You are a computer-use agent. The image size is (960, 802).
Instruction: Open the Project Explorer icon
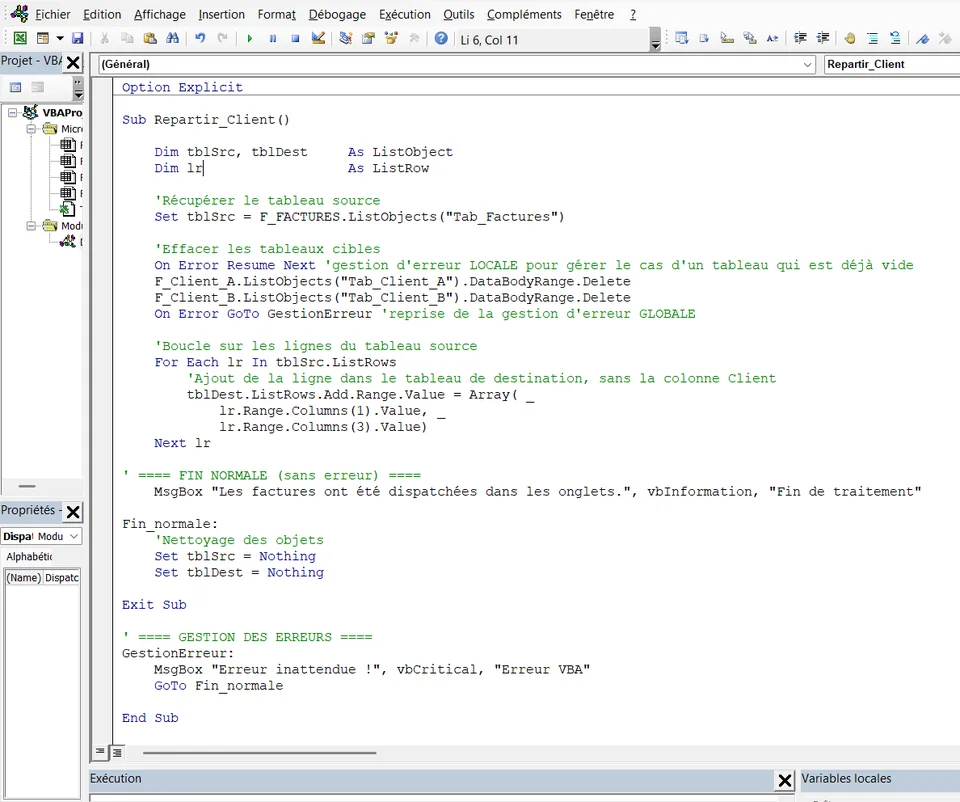[345, 38]
